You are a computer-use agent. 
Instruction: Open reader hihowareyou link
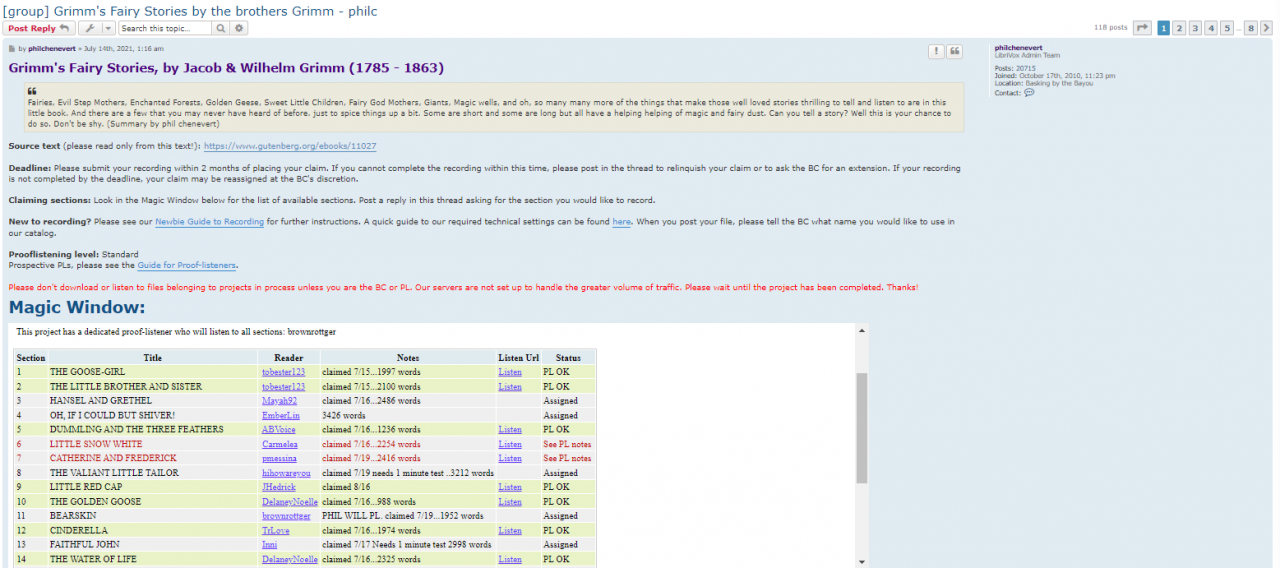click(286, 473)
